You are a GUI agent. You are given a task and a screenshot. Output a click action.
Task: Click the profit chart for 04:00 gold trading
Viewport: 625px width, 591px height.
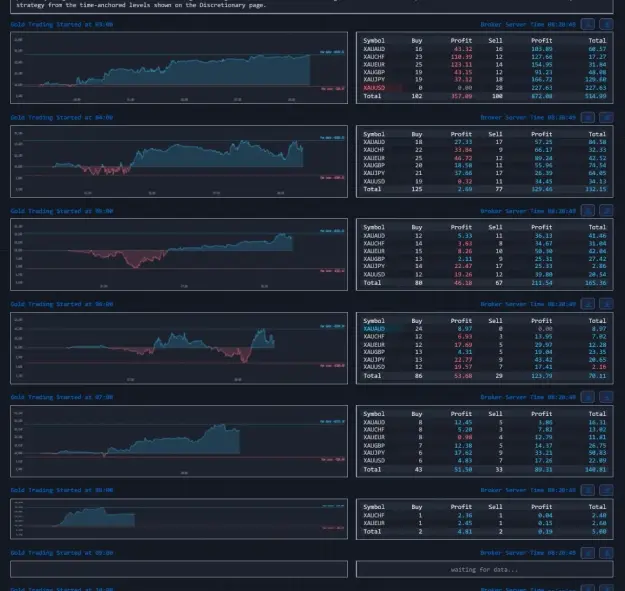click(x=179, y=161)
